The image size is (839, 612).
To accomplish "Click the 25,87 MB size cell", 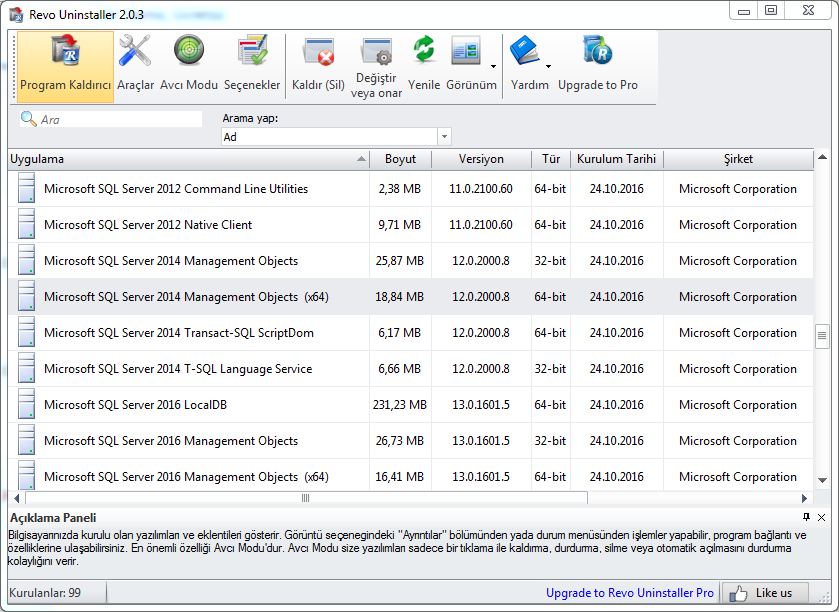I will coord(400,261).
